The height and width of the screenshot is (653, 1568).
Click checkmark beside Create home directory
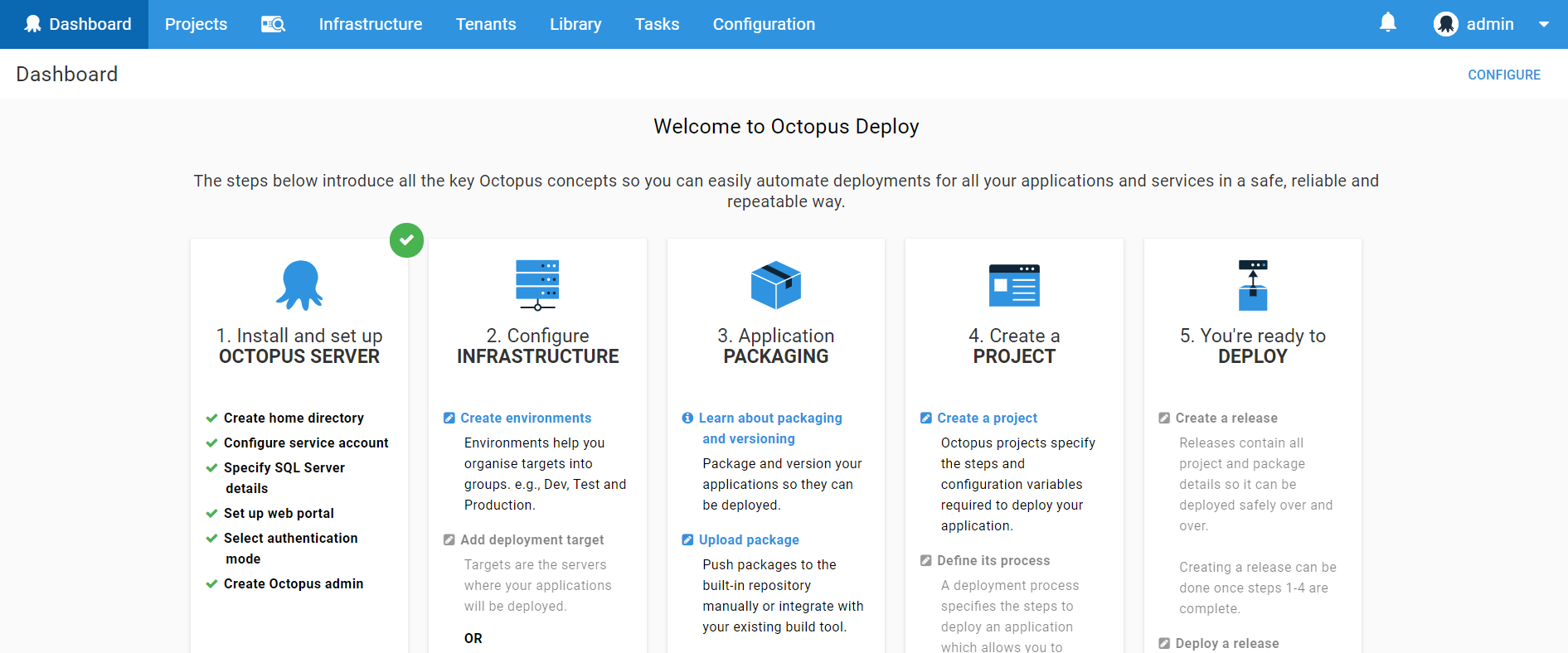tap(211, 418)
